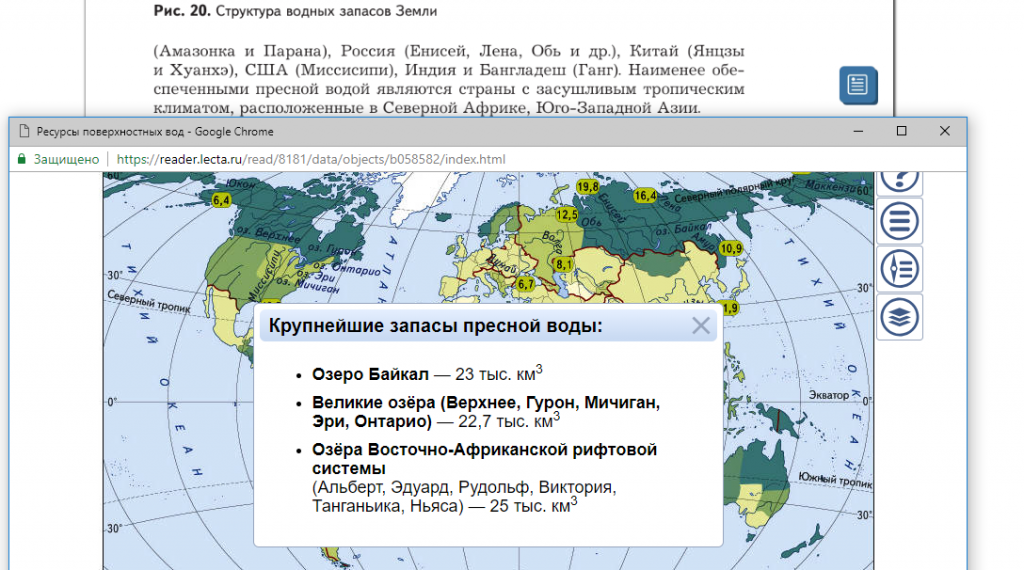Click the popup title Крупнейшие запасы пресной воды
This screenshot has height=570, width=1024.
pyautogui.click(x=436, y=325)
